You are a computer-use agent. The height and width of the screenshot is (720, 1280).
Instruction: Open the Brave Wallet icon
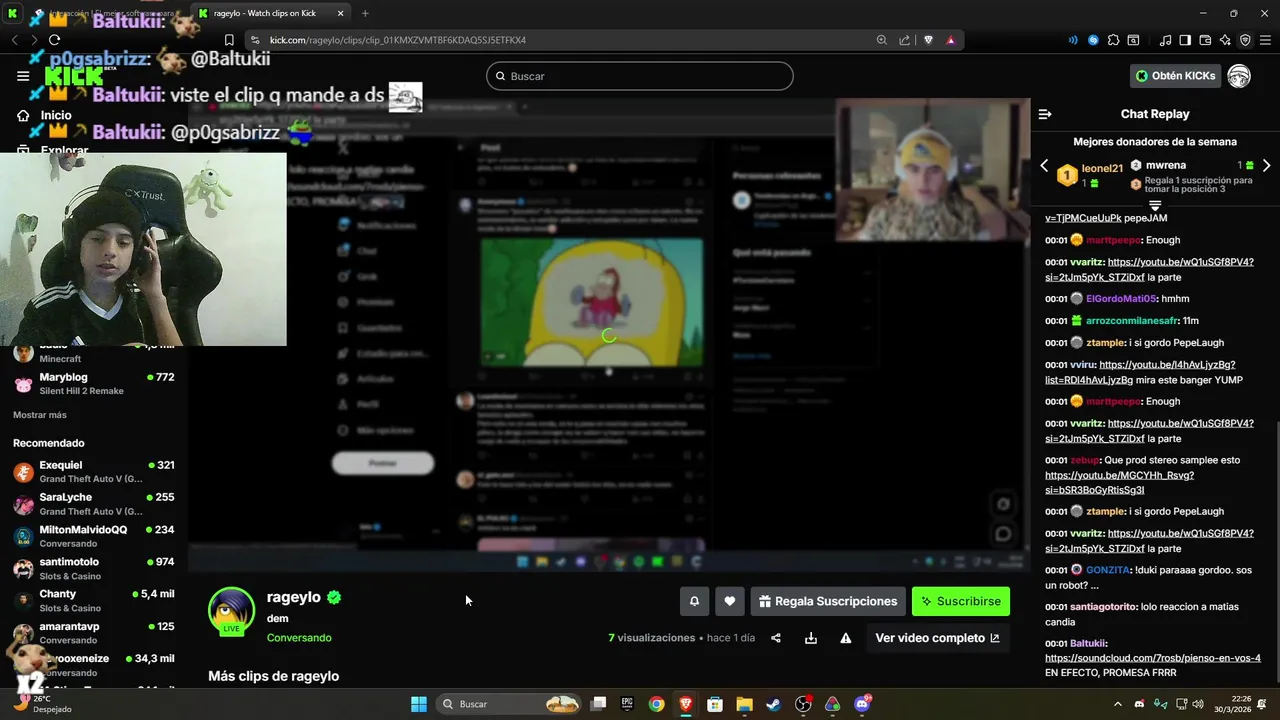[1205, 40]
